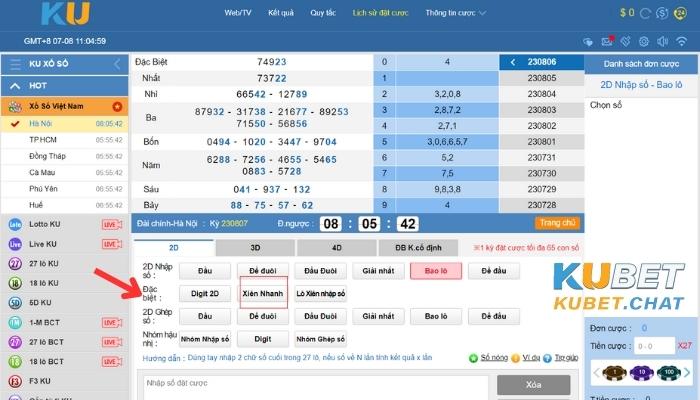Image resolution: width=700 pixels, height=400 pixels.
Task: Open F3 KU game
Action: [x=40, y=381]
